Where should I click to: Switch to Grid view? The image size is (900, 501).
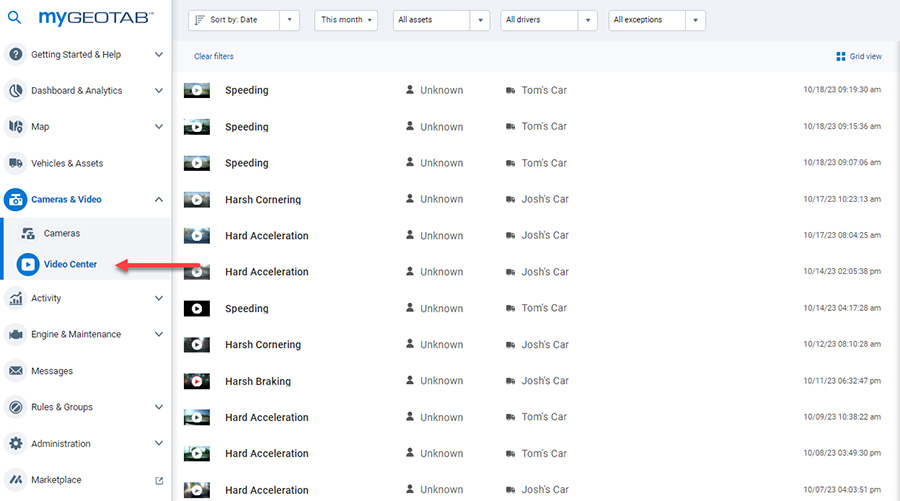(x=859, y=56)
